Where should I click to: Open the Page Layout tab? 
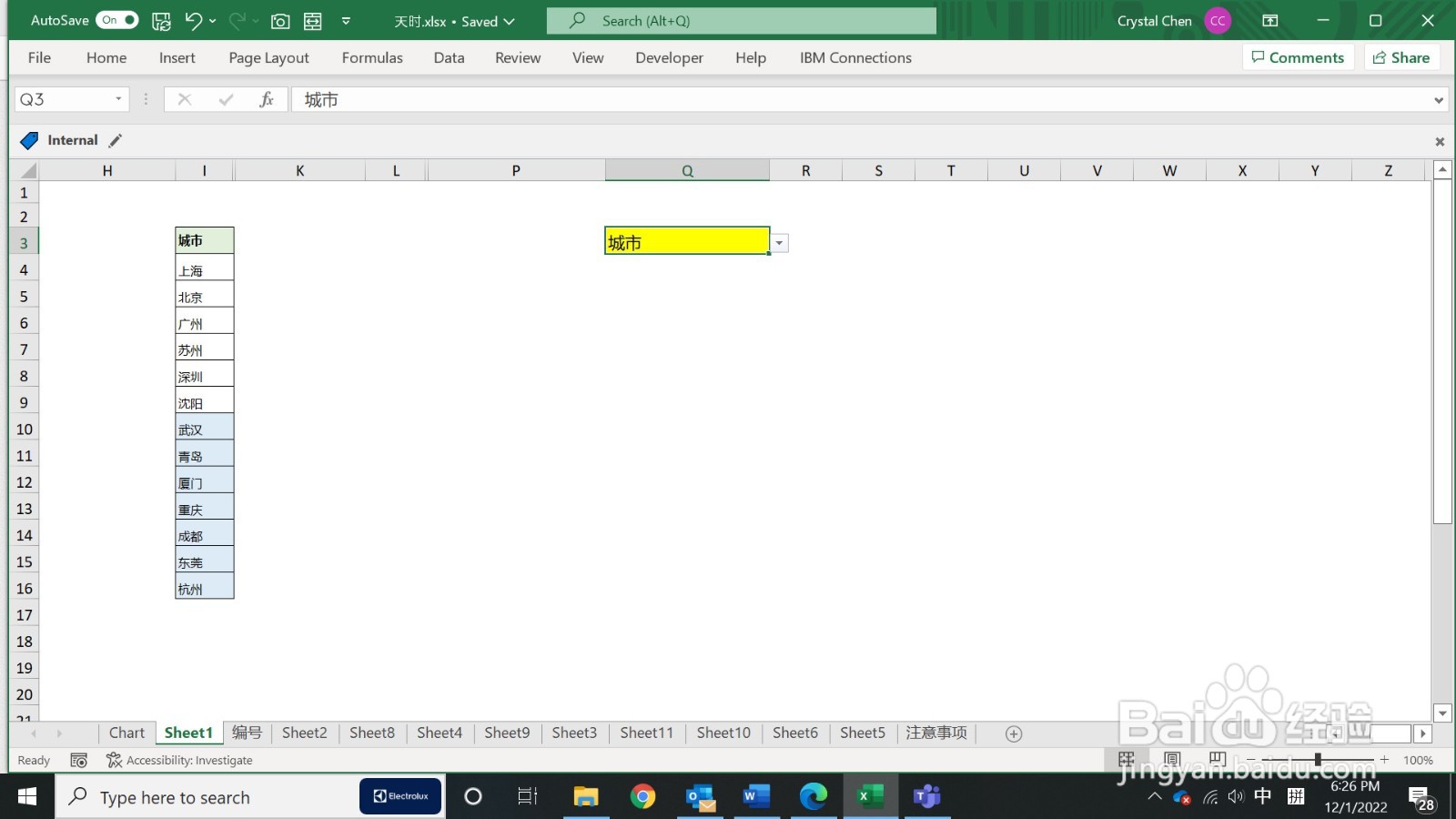pyautogui.click(x=268, y=57)
